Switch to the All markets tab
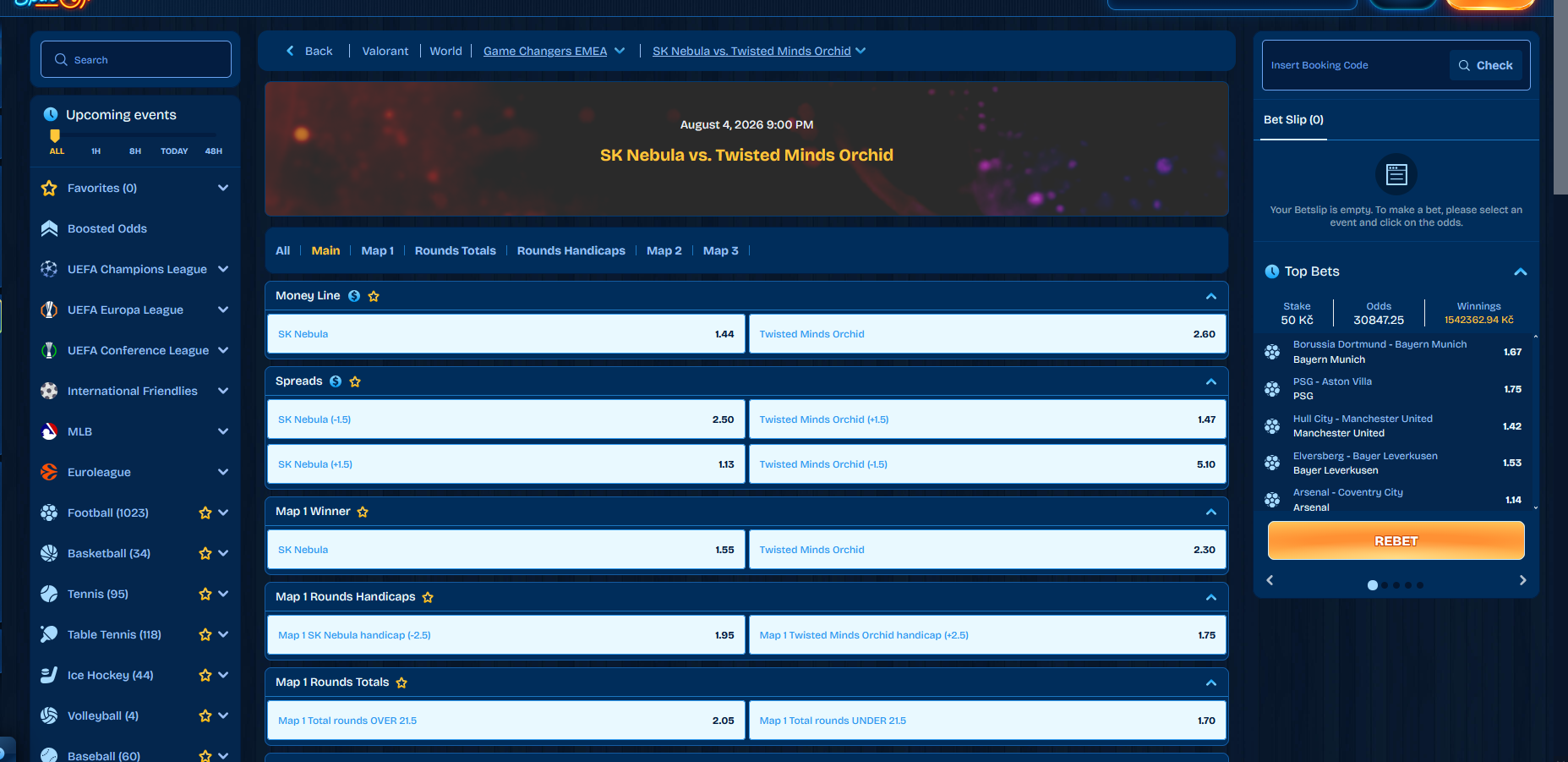Image resolution: width=1568 pixels, height=762 pixels. (282, 250)
